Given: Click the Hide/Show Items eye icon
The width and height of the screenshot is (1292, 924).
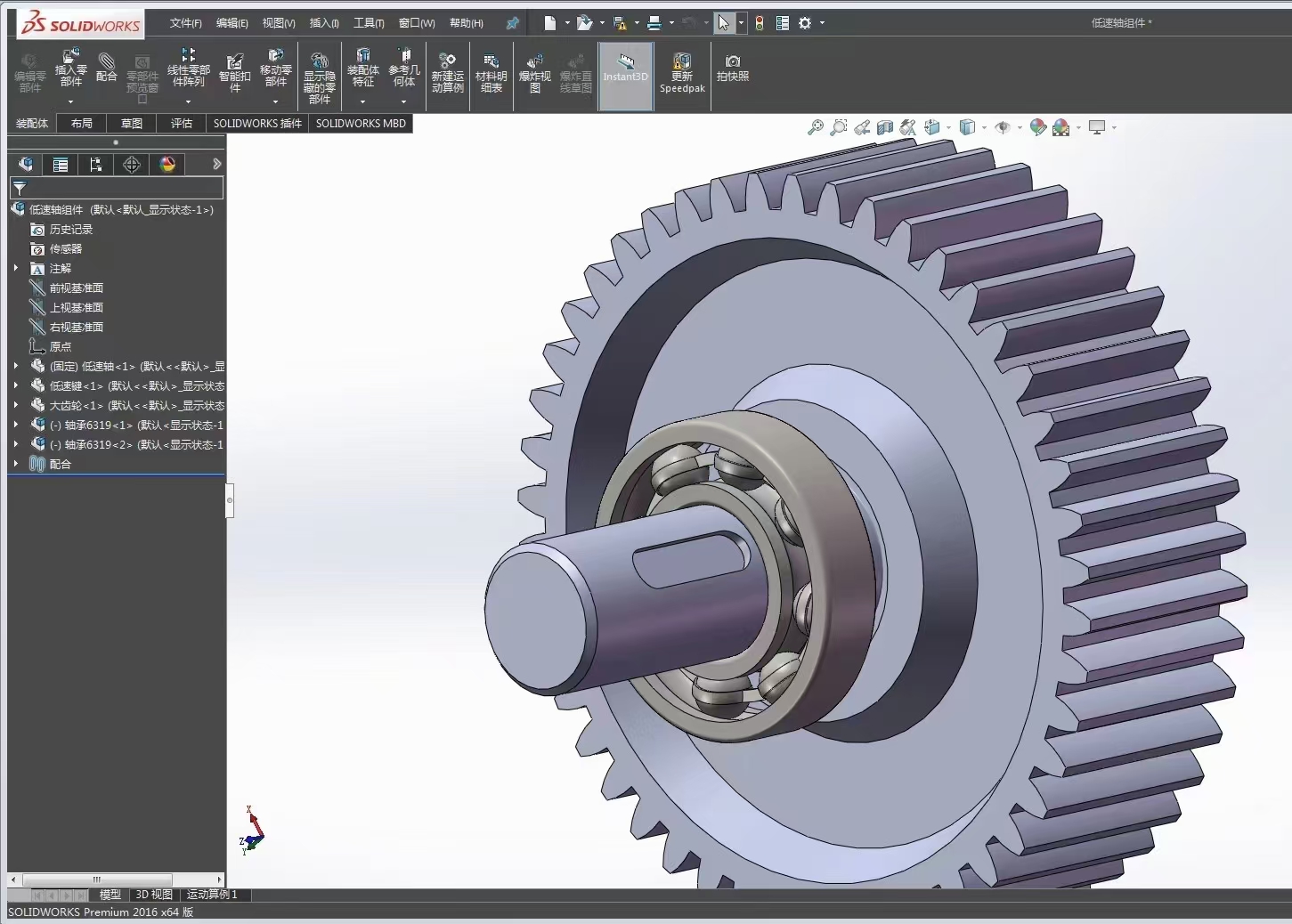Looking at the screenshot, I should click(x=1003, y=127).
